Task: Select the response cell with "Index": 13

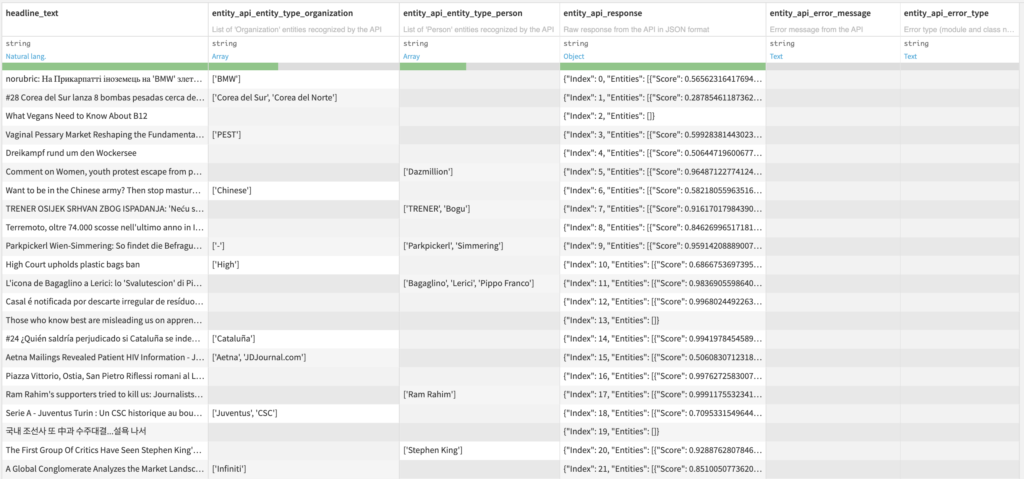Action: (662, 320)
